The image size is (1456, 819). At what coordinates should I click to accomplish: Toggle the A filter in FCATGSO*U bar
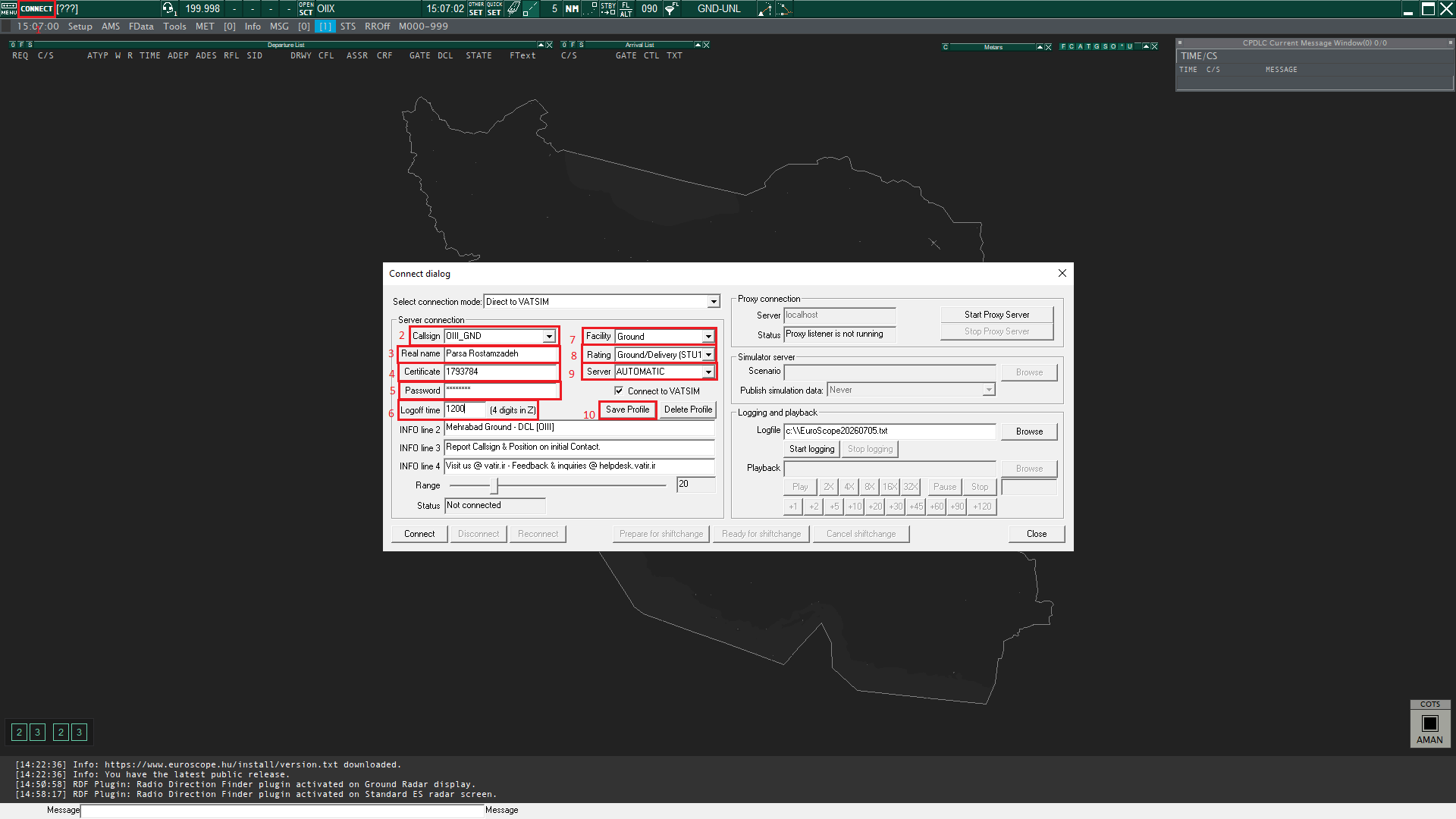coord(1080,46)
